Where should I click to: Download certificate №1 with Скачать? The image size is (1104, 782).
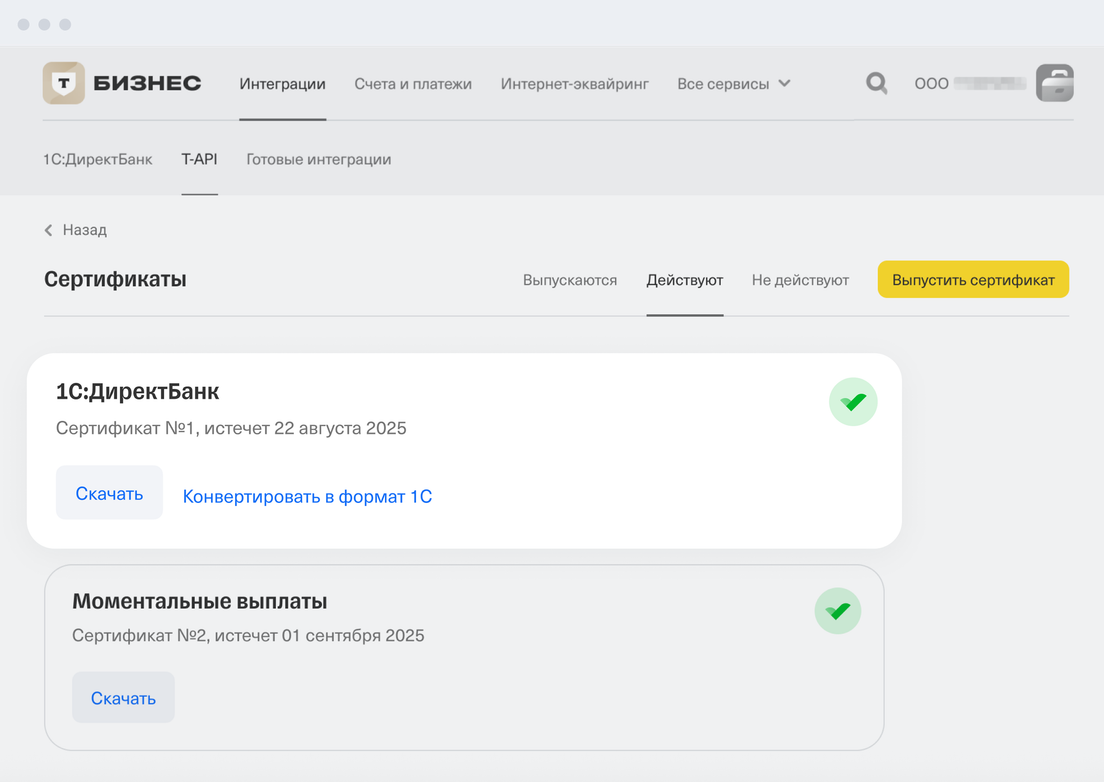(109, 493)
